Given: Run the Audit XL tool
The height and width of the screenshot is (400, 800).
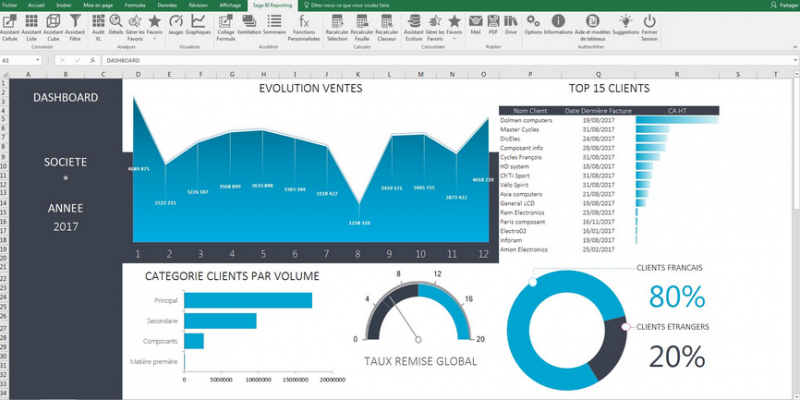Looking at the screenshot, I should tap(98, 25).
